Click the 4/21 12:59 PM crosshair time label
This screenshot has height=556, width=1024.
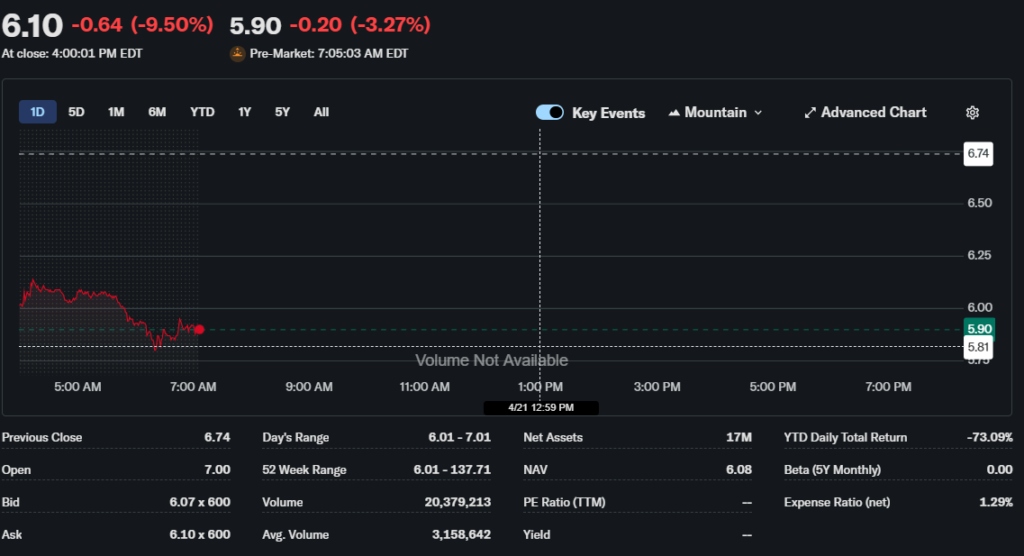click(x=540, y=408)
